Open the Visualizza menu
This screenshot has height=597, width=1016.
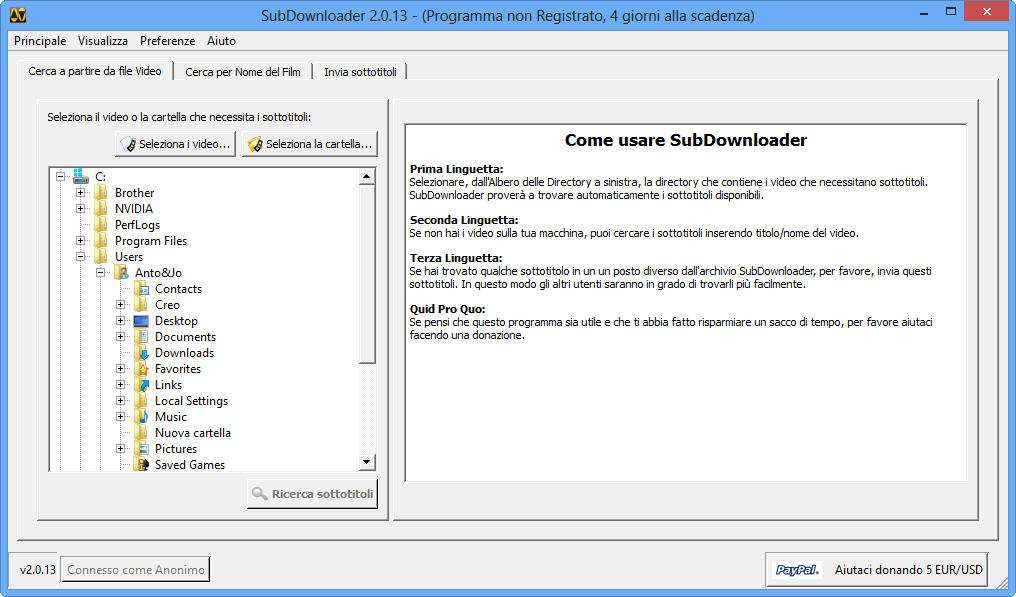pyautogui.click(x=103, y=41)
